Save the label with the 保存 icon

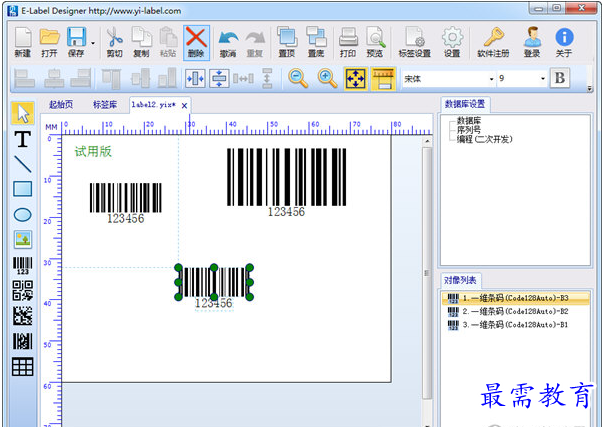tap(76, 42)
